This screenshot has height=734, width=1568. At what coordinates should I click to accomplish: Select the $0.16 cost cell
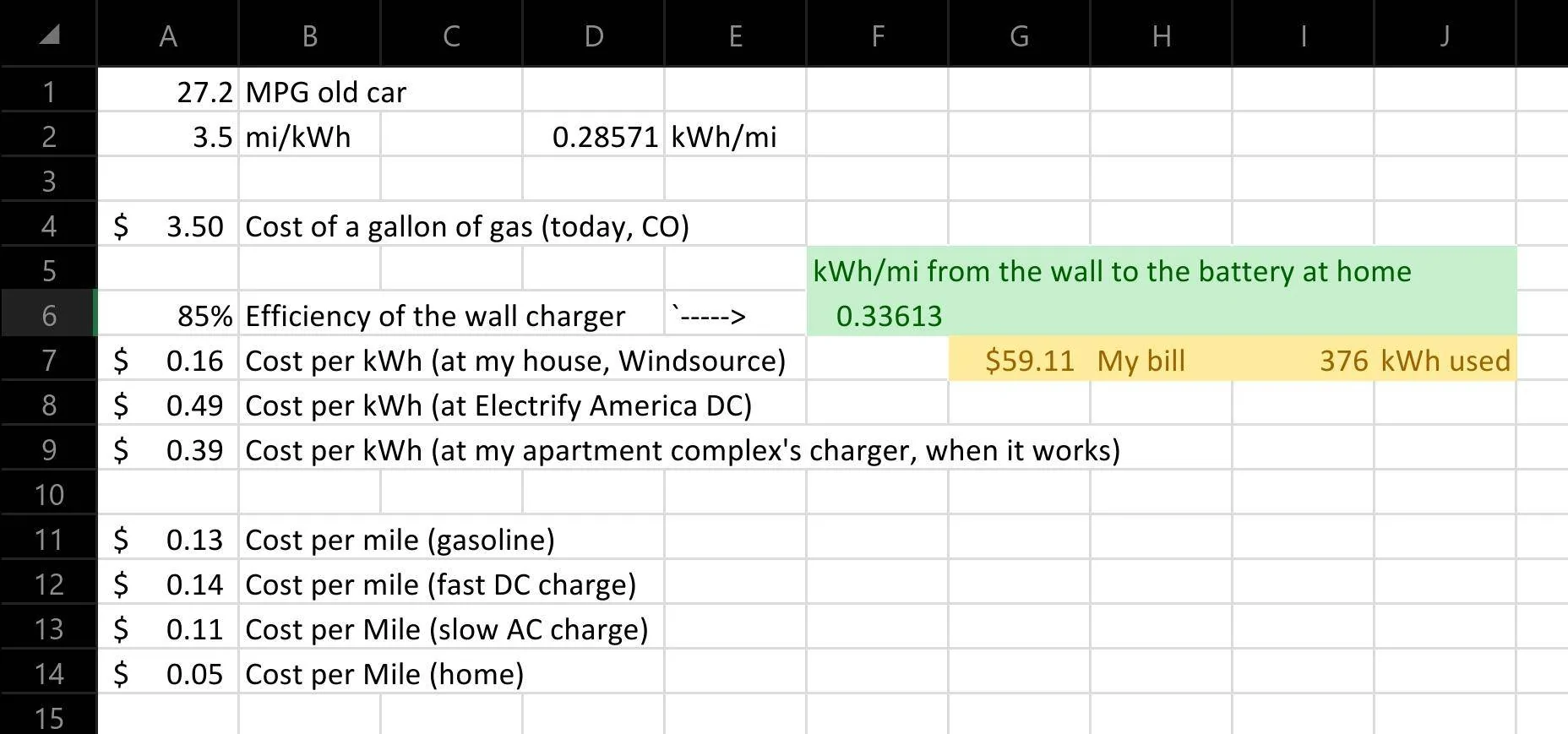pyautogui.click(x=168, y=359)
